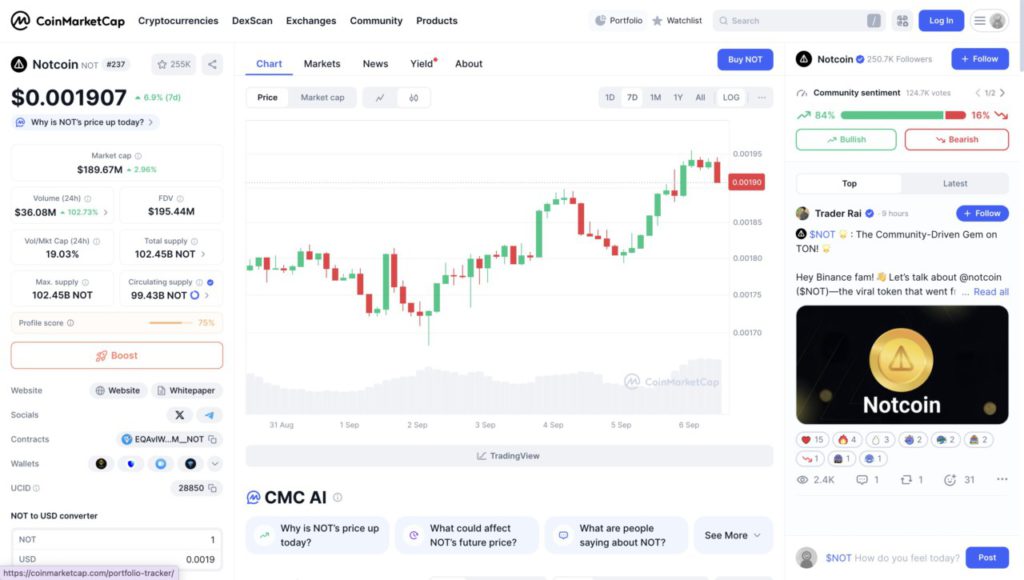Select the line chart view icon
The width and height of the screenshot is (1024, 580).
[380, 98]
